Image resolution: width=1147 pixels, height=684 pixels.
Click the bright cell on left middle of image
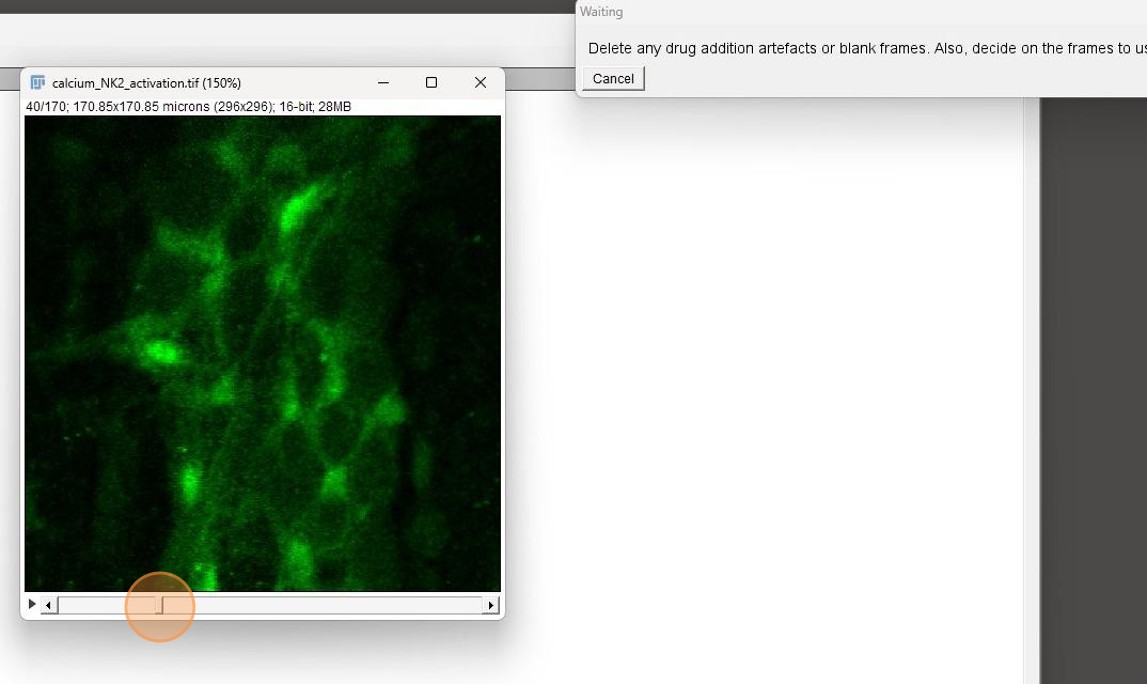(160, 351)
